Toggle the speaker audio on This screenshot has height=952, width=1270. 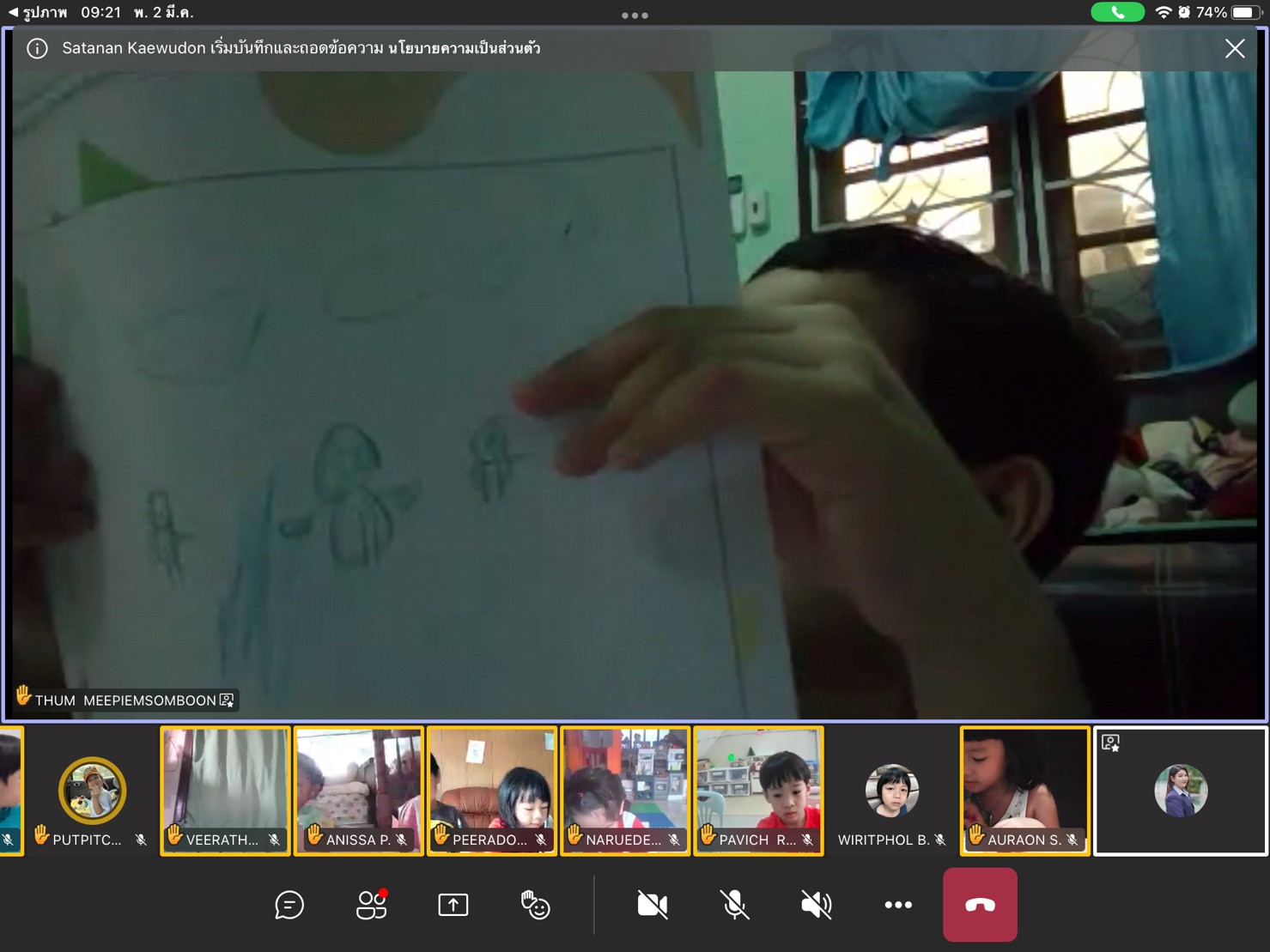pyautogui.click(x=816, y=905)
